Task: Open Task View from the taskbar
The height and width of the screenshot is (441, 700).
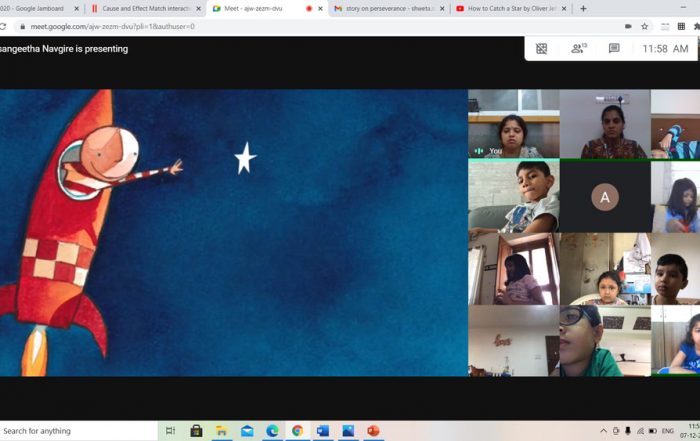Action: pyautogui.click(x=170, y=431)
